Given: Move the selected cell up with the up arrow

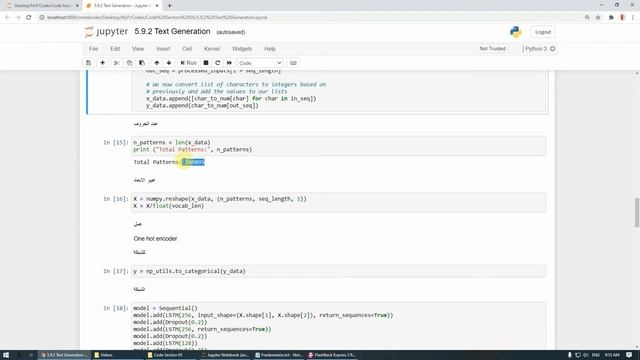Looking at the screenshot, I should click(x=156, y=63).
